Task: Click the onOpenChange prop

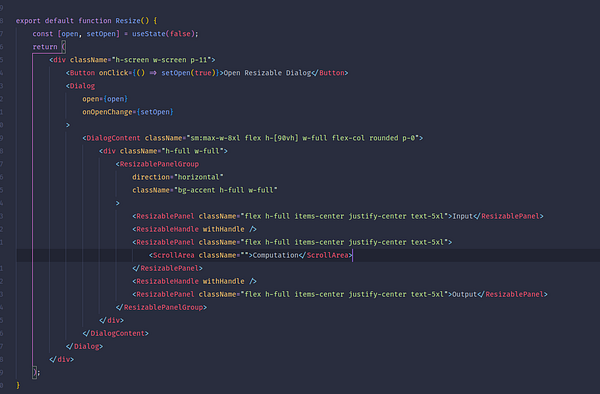Action: point(107,112)
